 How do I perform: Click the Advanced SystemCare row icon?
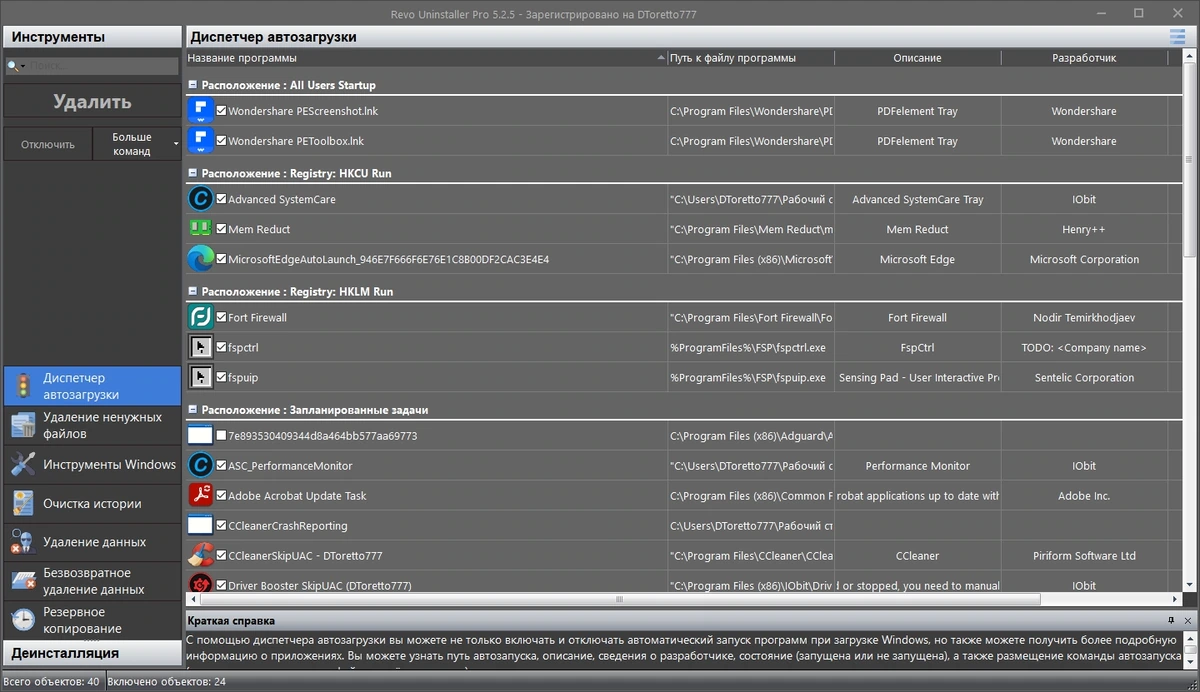click(201, 200)
